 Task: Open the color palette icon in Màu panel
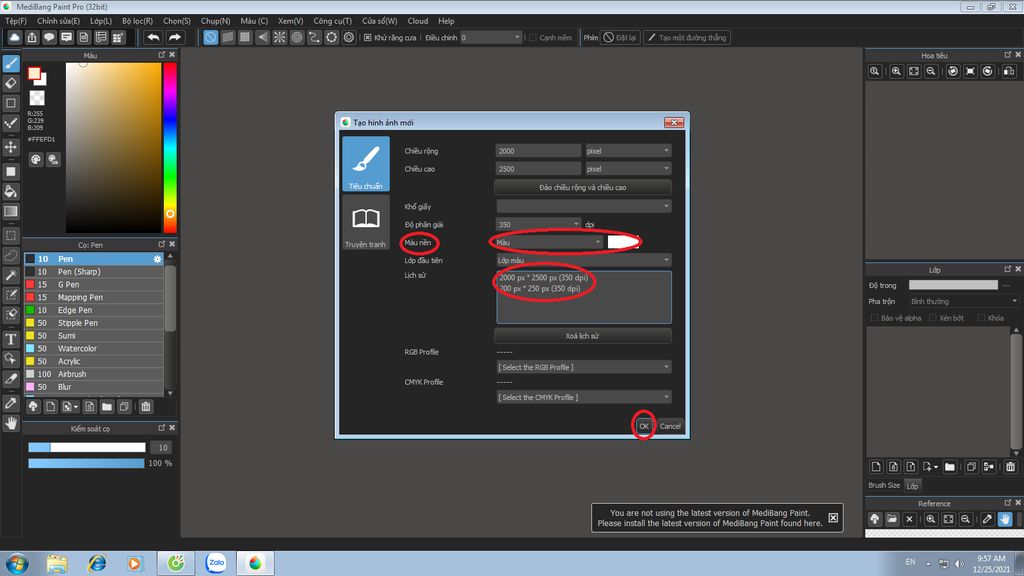tap(36, 159)
